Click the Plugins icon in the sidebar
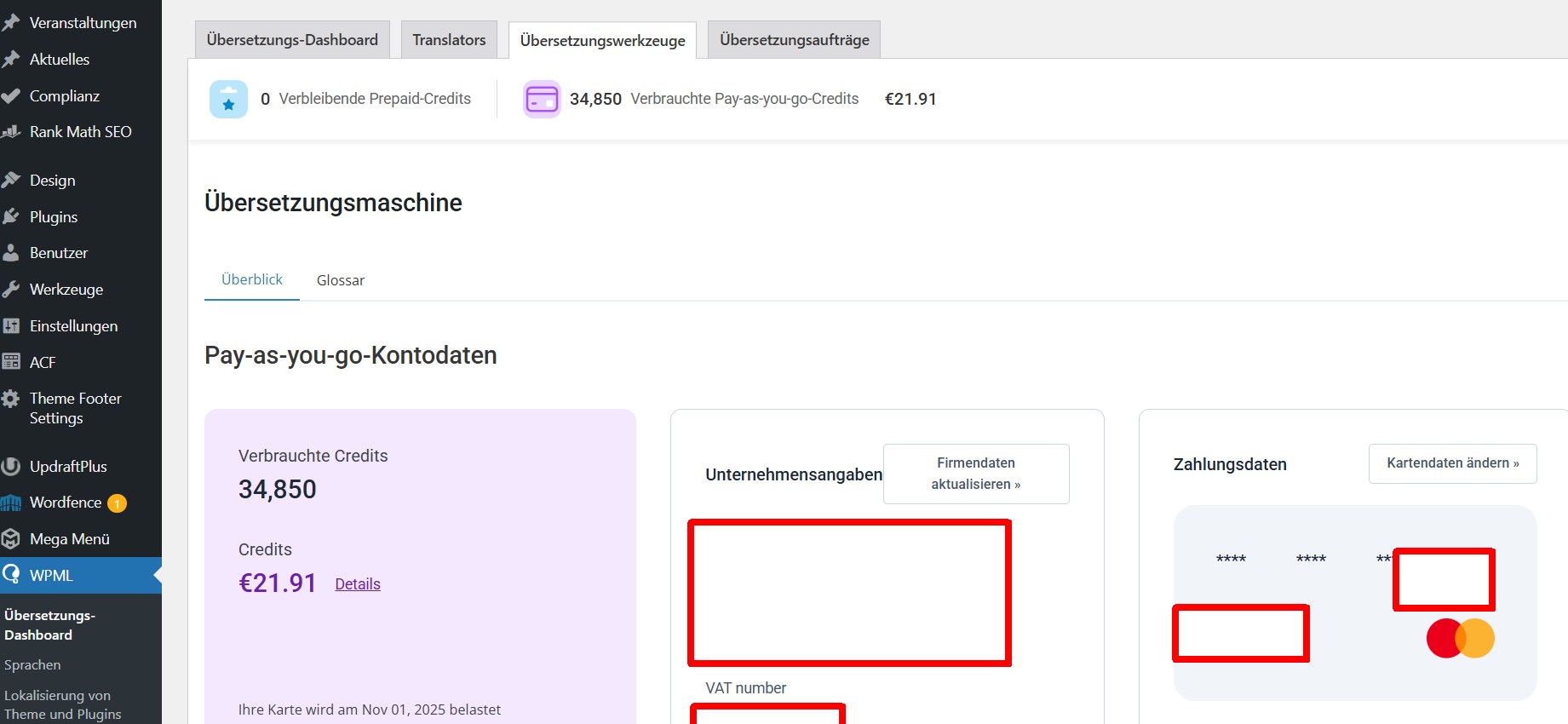Image resolution: width=1568 pixels, height=724 pixels. [11, 217]
